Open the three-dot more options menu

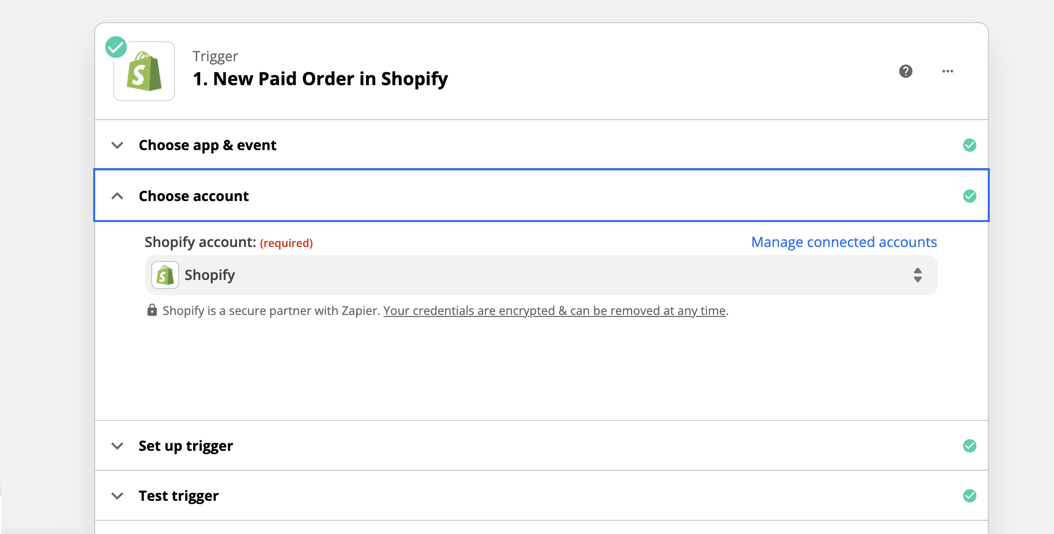947,71
